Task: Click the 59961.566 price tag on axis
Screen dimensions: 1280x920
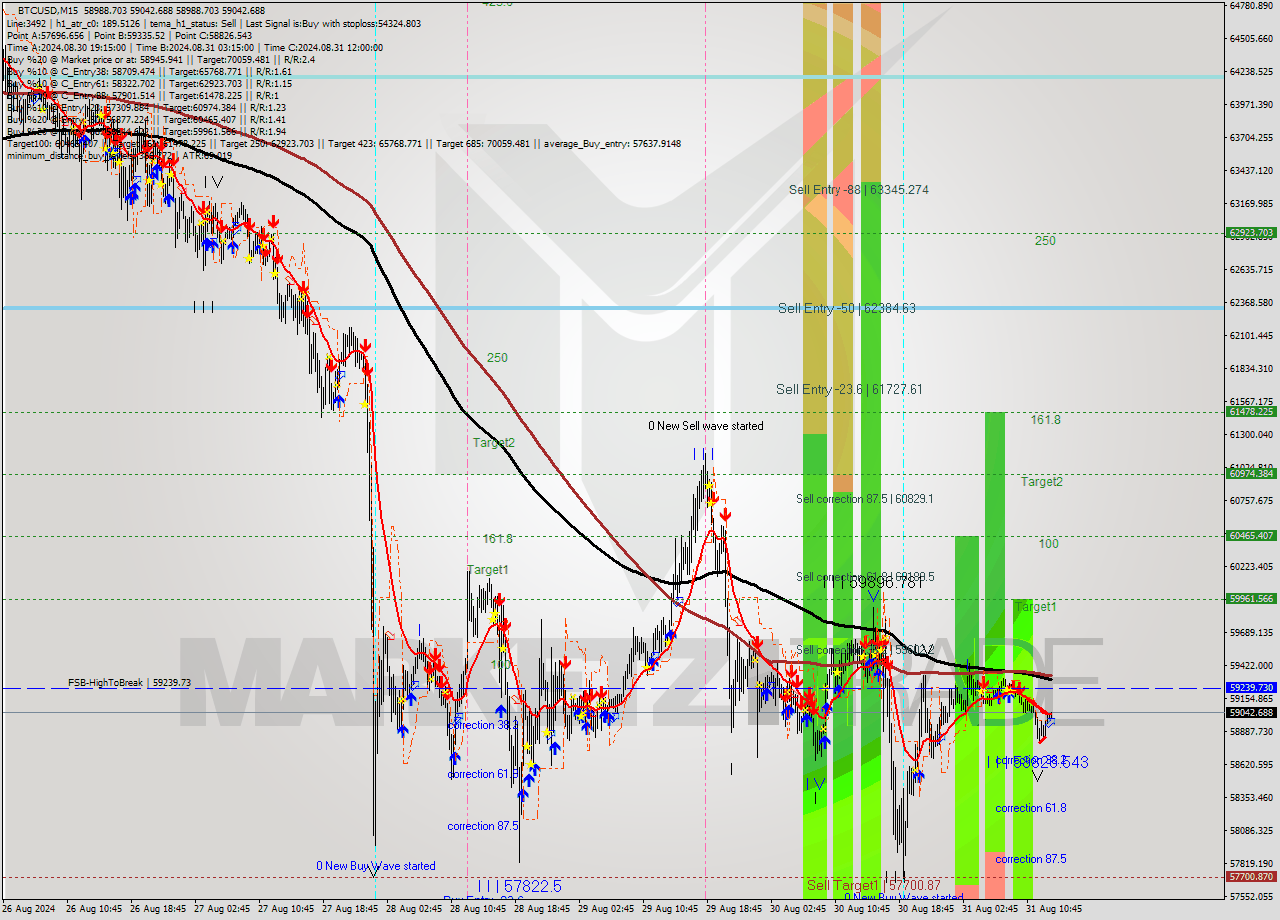Action: pos(1250,599)
